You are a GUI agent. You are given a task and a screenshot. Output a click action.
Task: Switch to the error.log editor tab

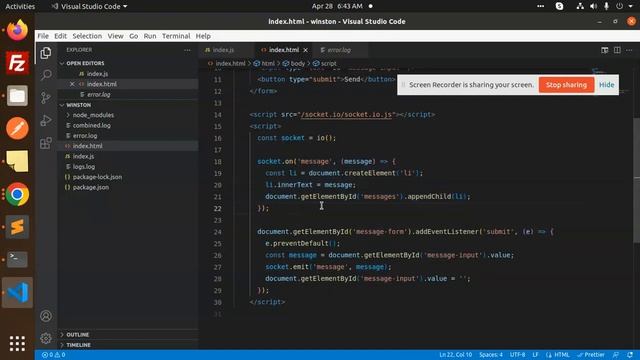point(339,50)
